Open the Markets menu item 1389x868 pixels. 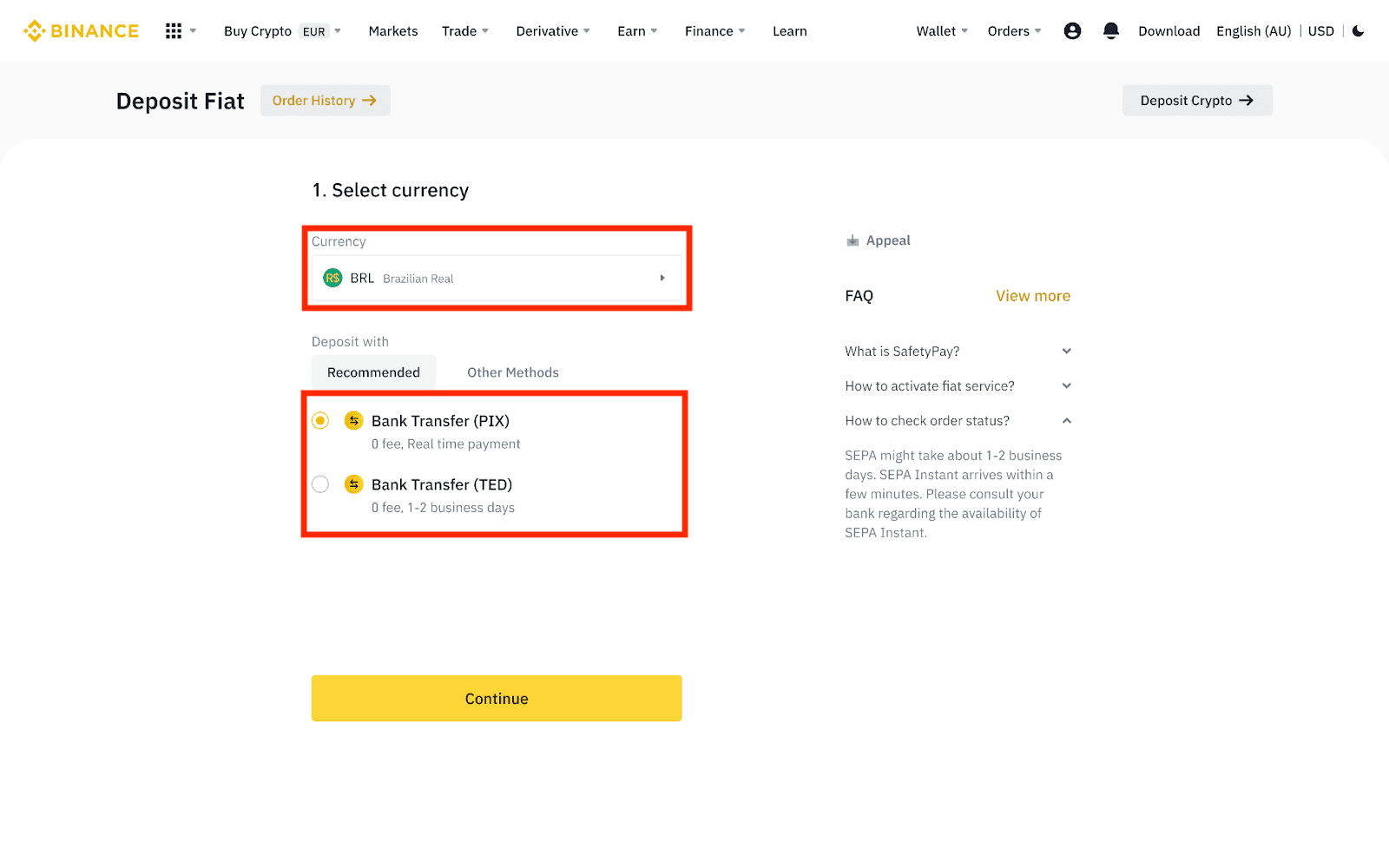coord(393,31)
